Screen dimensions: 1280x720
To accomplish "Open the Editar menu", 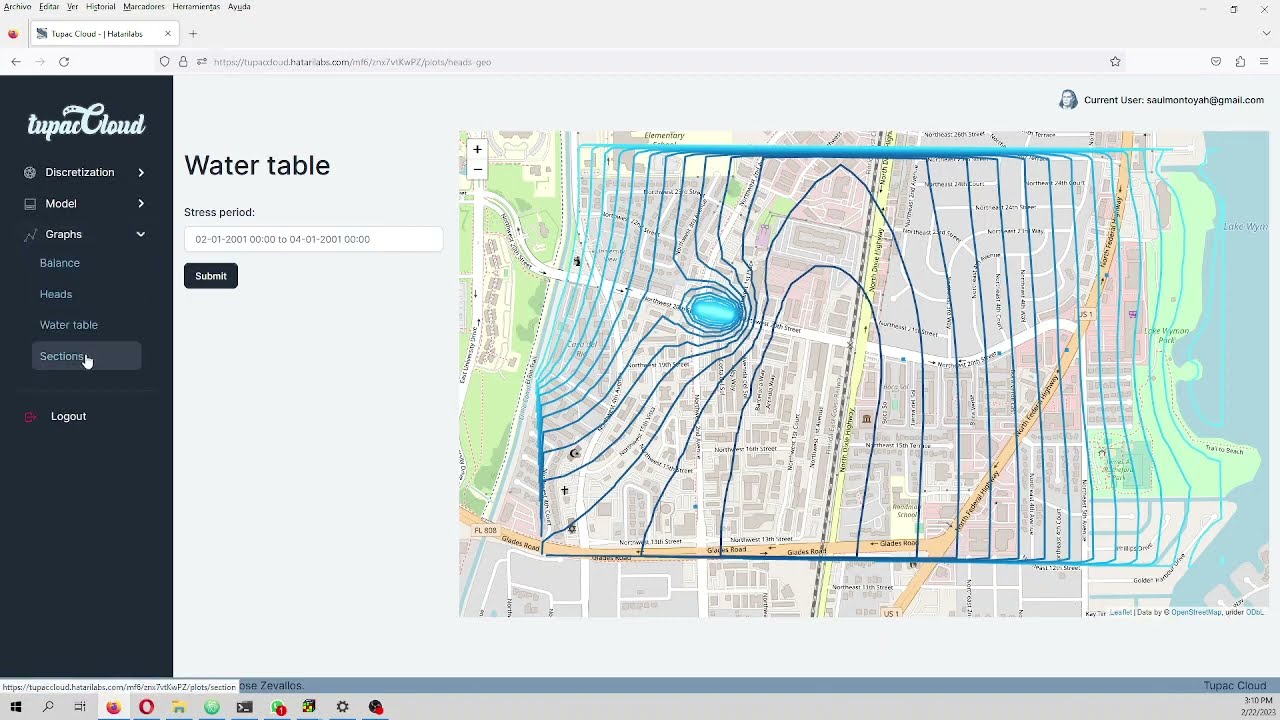I will [49, 6].
